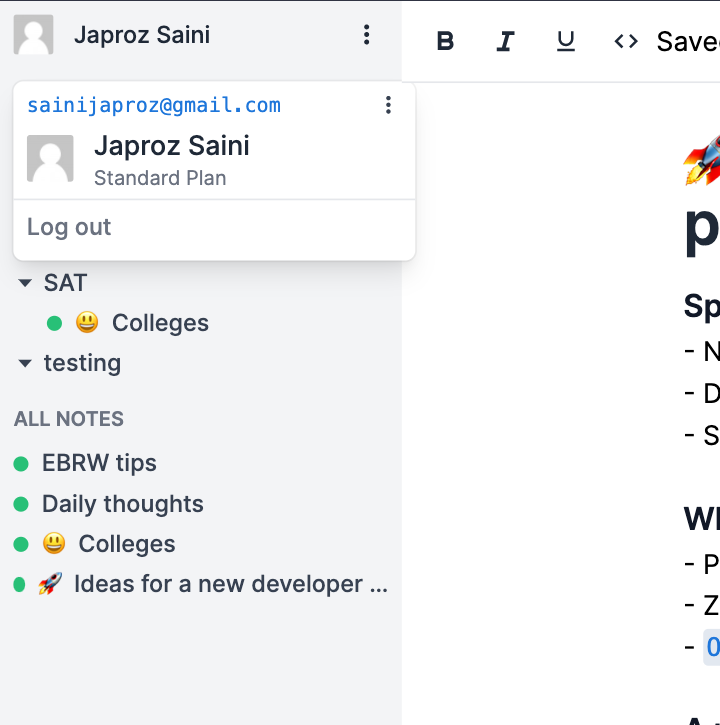
Task: Click the sainijaproz@gmail.com email link
Action: pyautogui.click(x=154, y=105)
